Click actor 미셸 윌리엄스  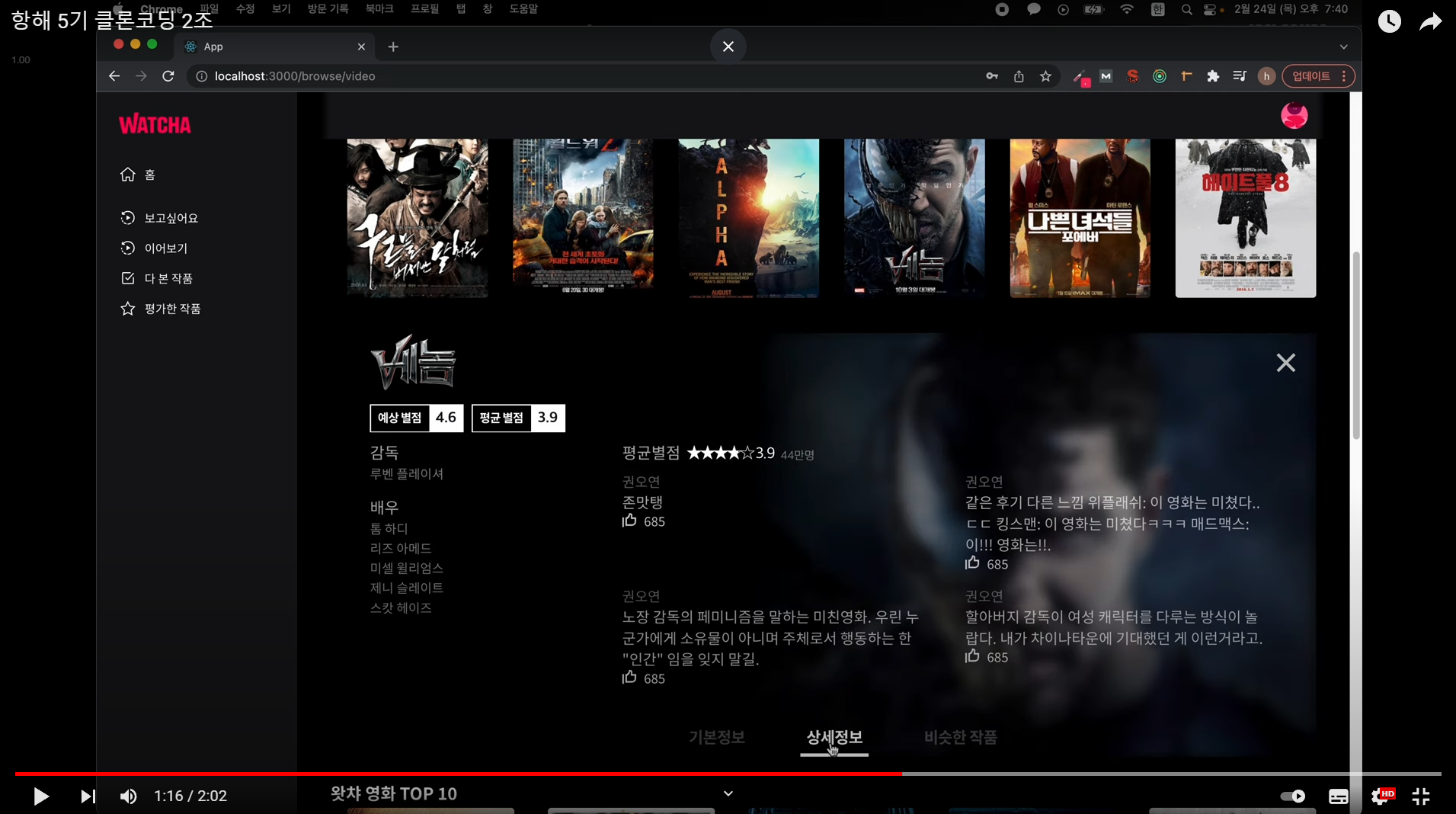click(406, 569)
